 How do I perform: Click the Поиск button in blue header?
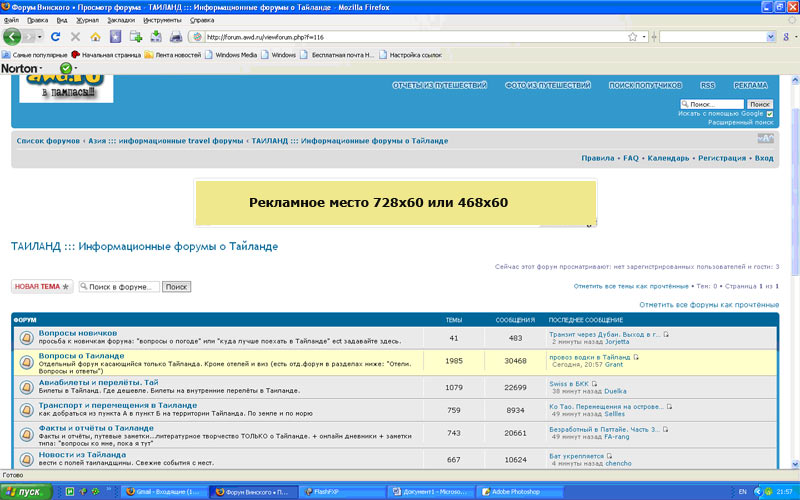pyautogui.click(x=760, y=104)
